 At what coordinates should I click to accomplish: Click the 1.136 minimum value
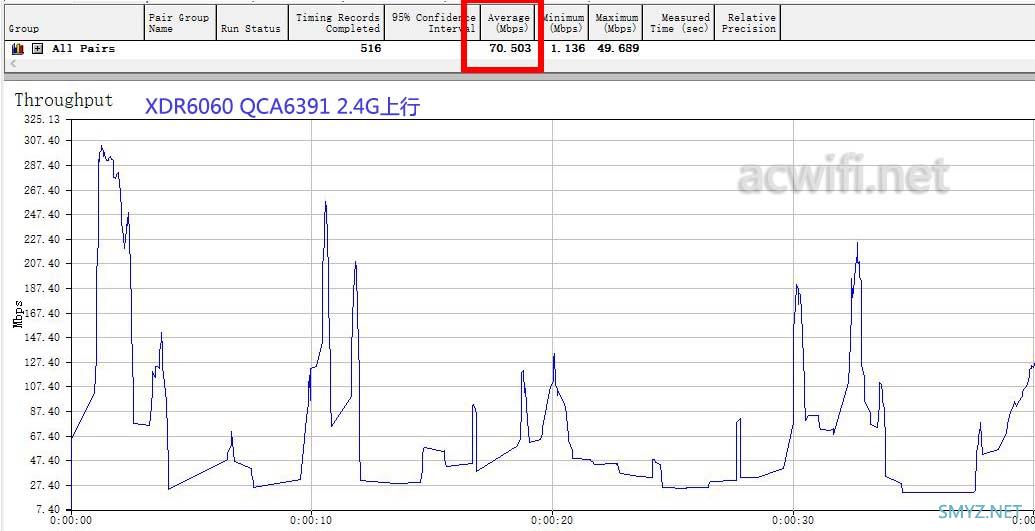click(x=568, y=49)
